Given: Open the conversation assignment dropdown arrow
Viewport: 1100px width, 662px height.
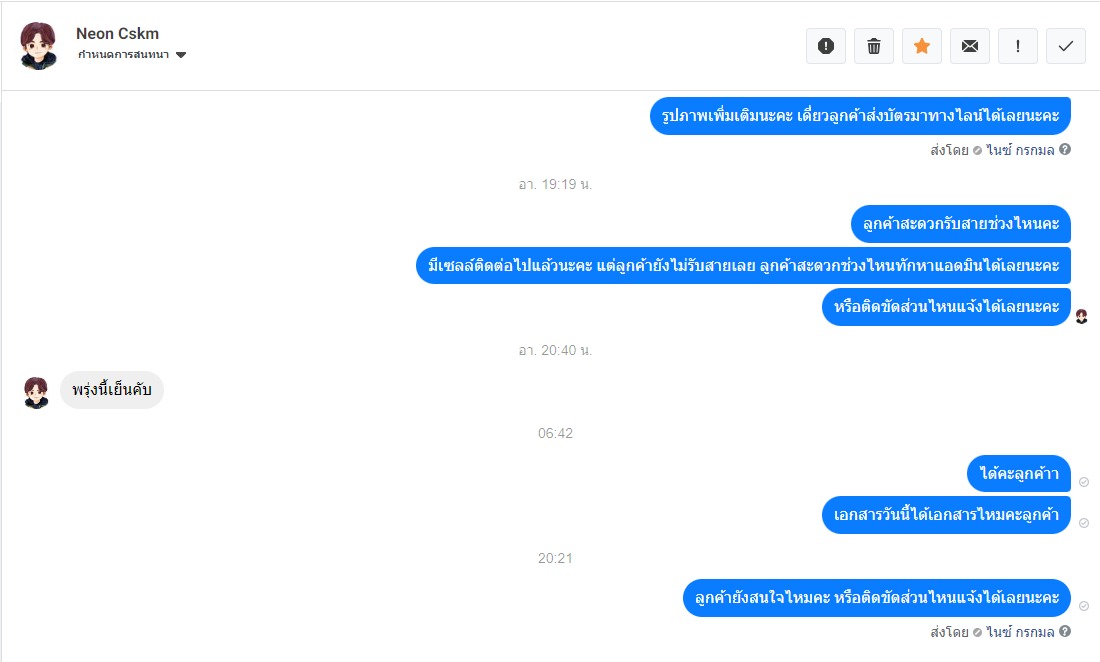Looking at the screenshot, I should point(181,55).
